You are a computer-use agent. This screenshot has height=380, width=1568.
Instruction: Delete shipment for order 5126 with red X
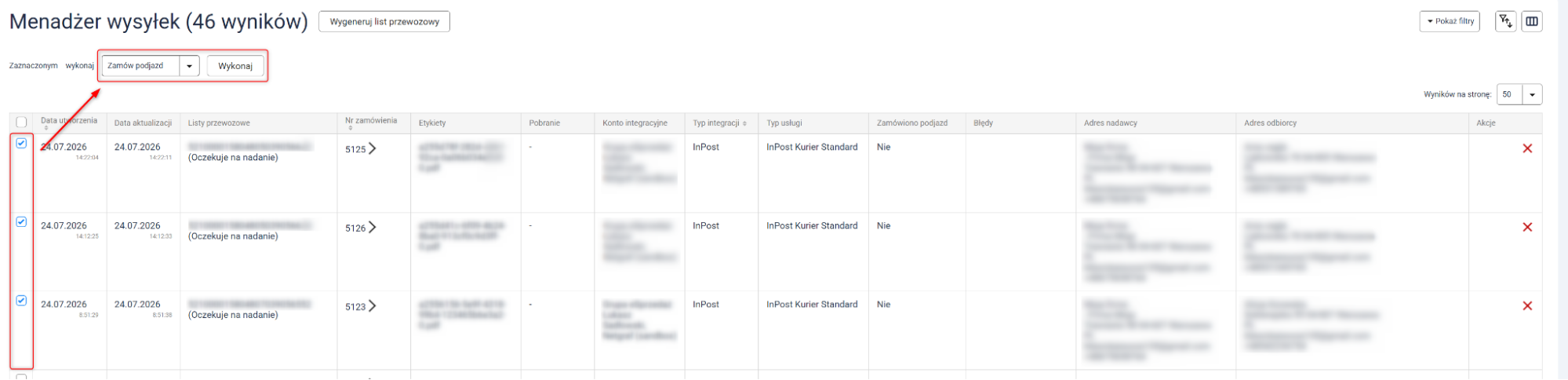pyautogui.click(x=1527, y=227)
